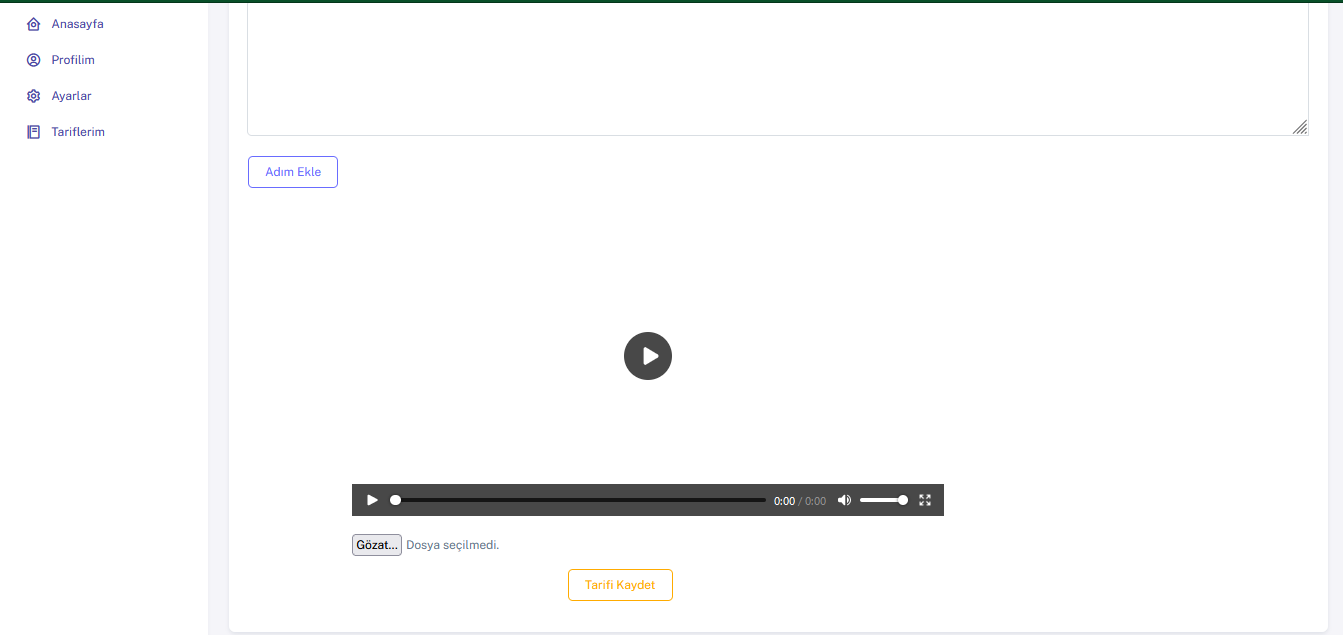This screenshot has height=635, width=1343.
Task: Click the speaker icon in the player
Action: coord(844,500)
